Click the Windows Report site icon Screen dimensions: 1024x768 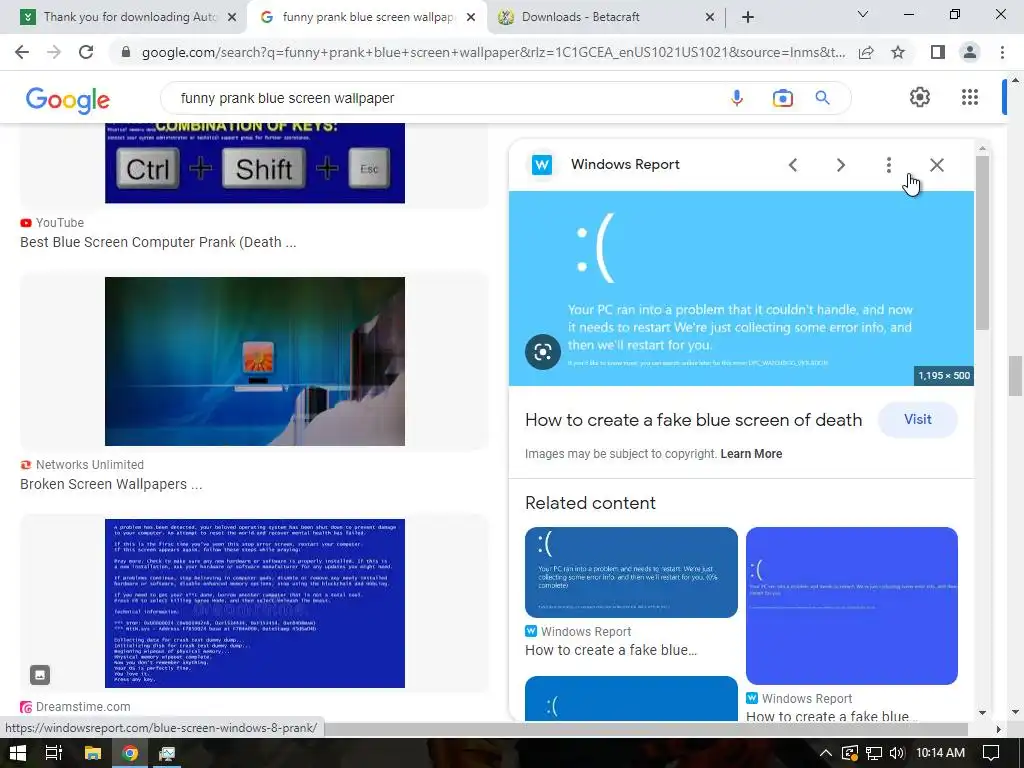pyautogui.click(x=541, y=165)
